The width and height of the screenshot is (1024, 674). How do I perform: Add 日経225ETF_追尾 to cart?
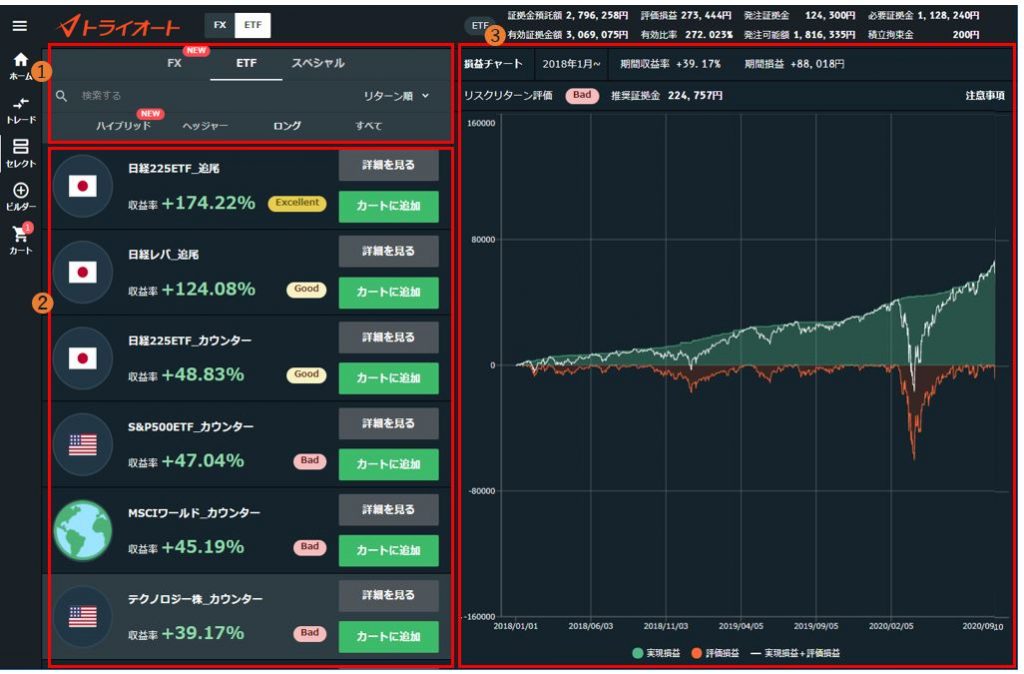(389, 206)
